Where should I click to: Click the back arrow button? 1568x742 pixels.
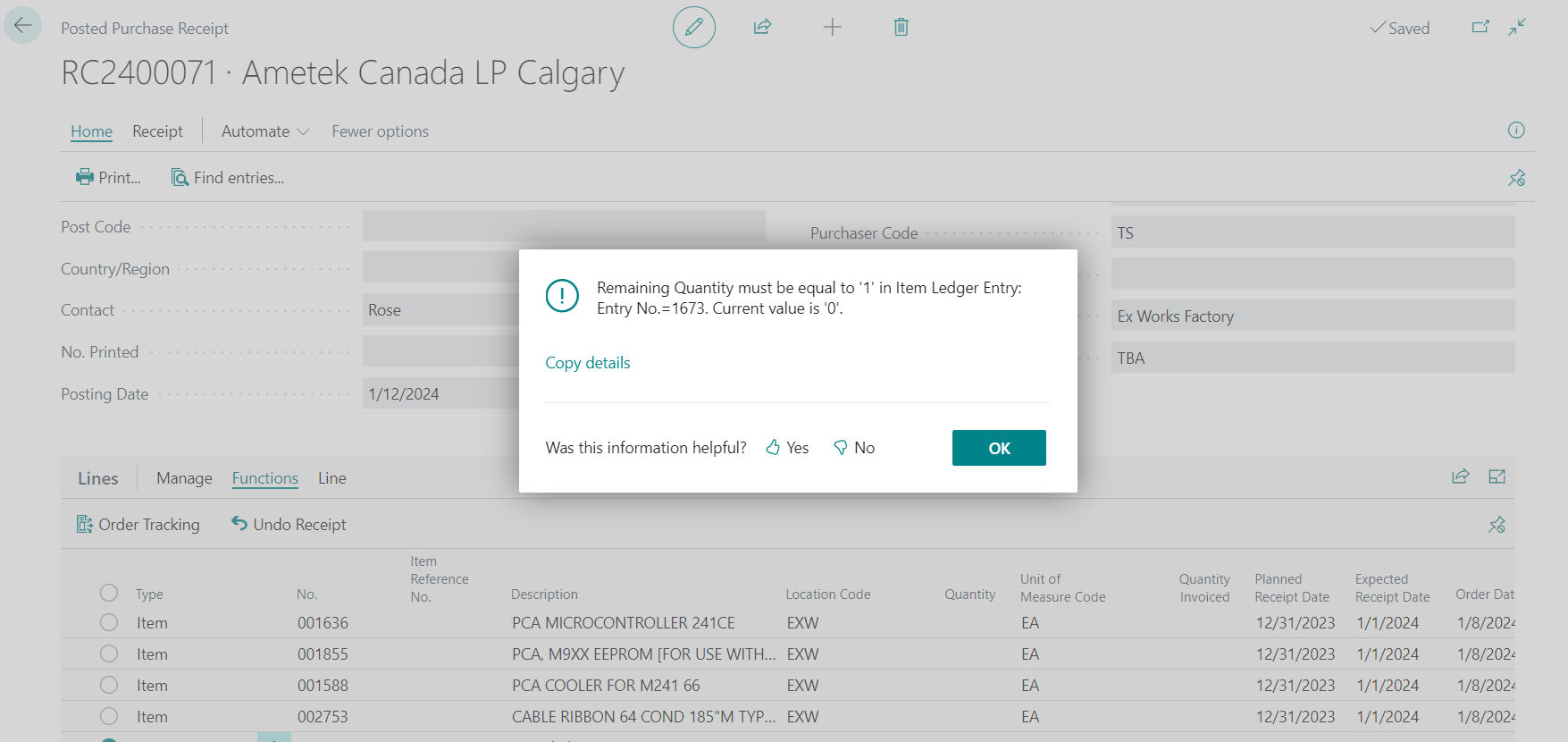coord(23,25)
